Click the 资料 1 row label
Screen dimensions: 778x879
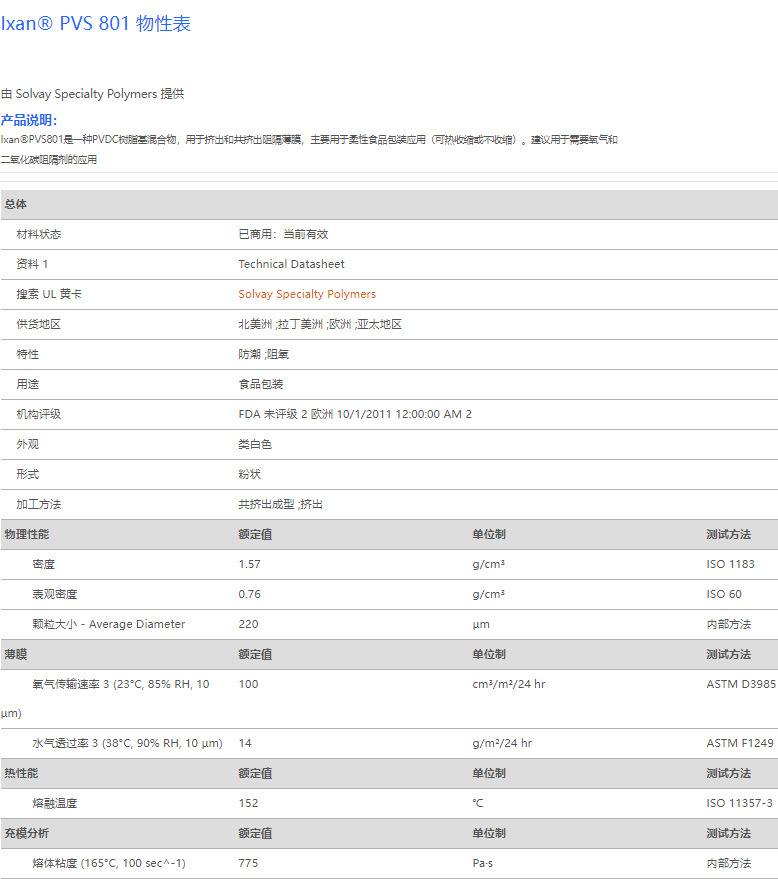32,264
